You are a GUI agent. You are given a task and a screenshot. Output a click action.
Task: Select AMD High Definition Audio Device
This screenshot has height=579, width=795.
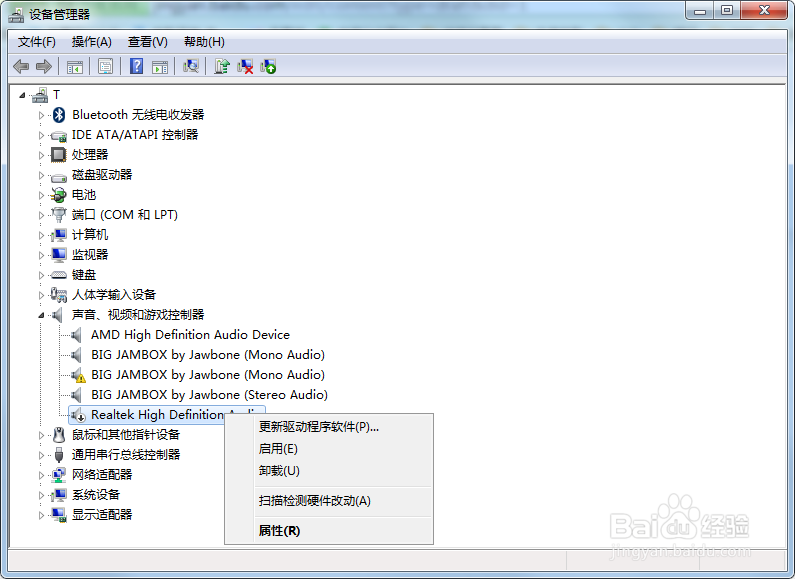coord(190,335)
